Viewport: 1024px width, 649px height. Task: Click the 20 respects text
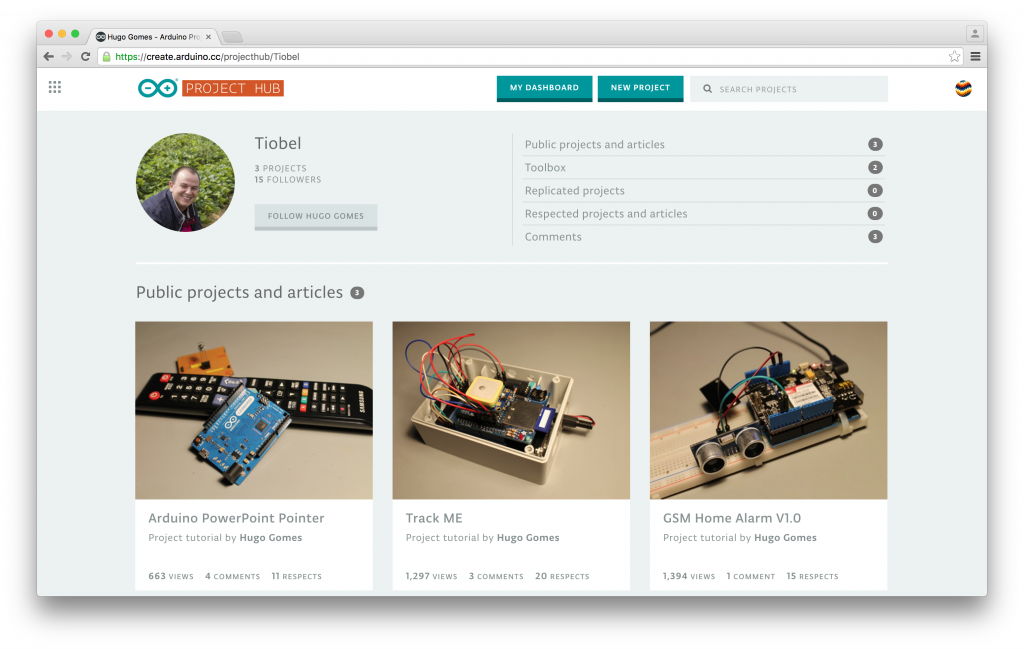coord(562,577)
